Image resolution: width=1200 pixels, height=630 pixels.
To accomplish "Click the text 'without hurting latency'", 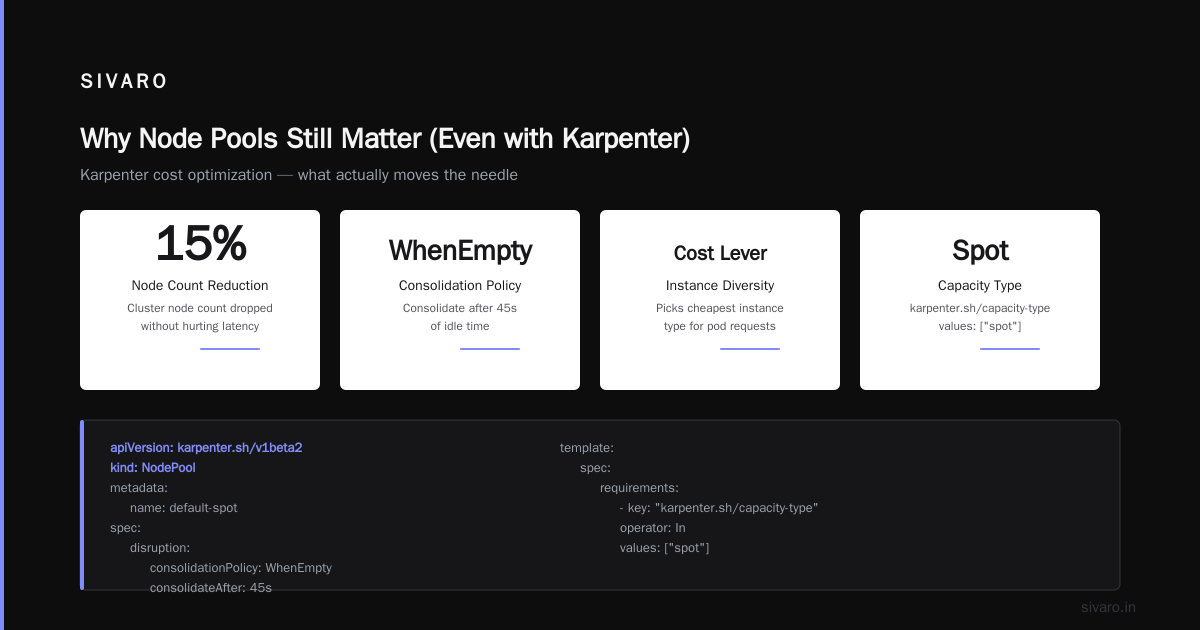I will 200,326.
